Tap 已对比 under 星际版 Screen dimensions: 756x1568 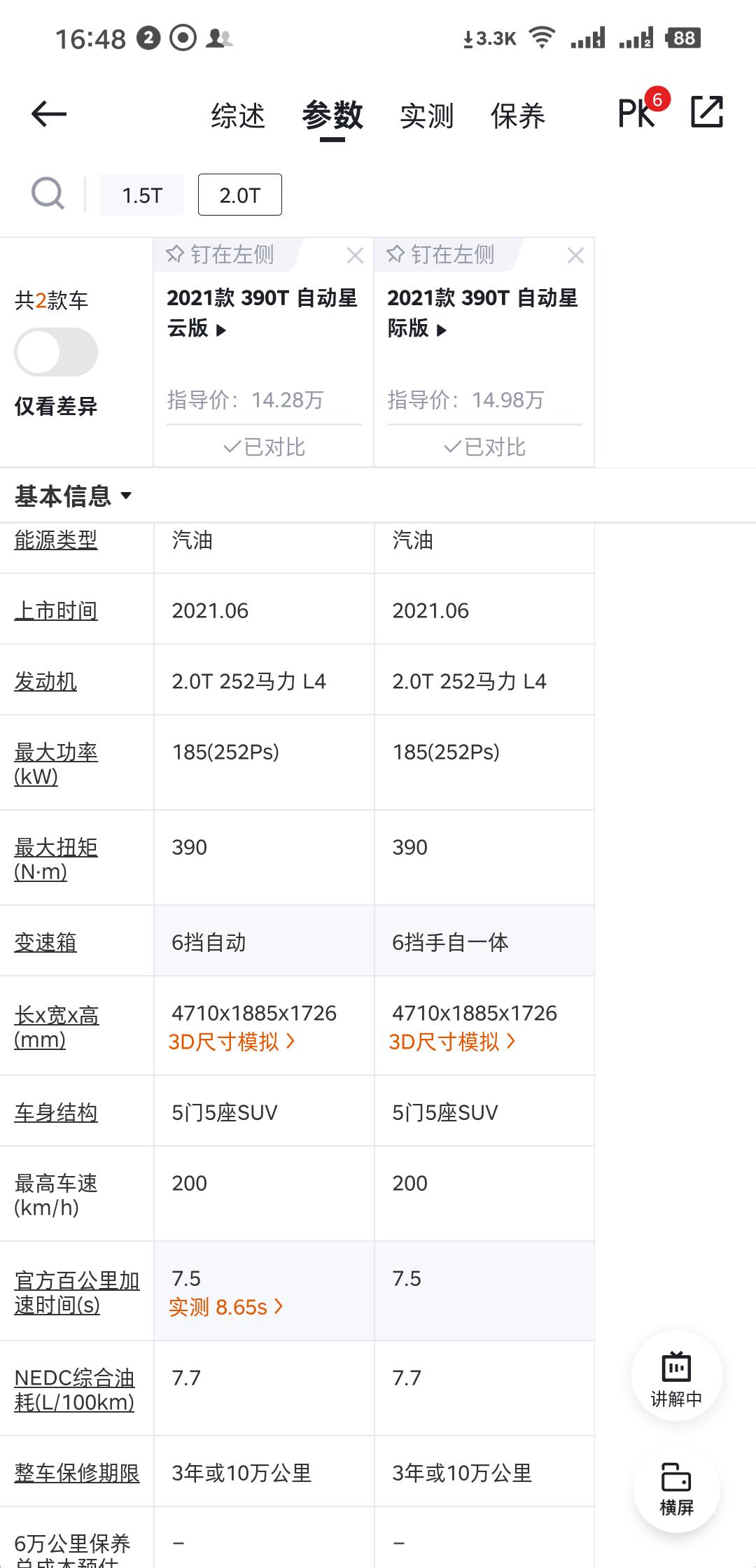coord(484,447)
